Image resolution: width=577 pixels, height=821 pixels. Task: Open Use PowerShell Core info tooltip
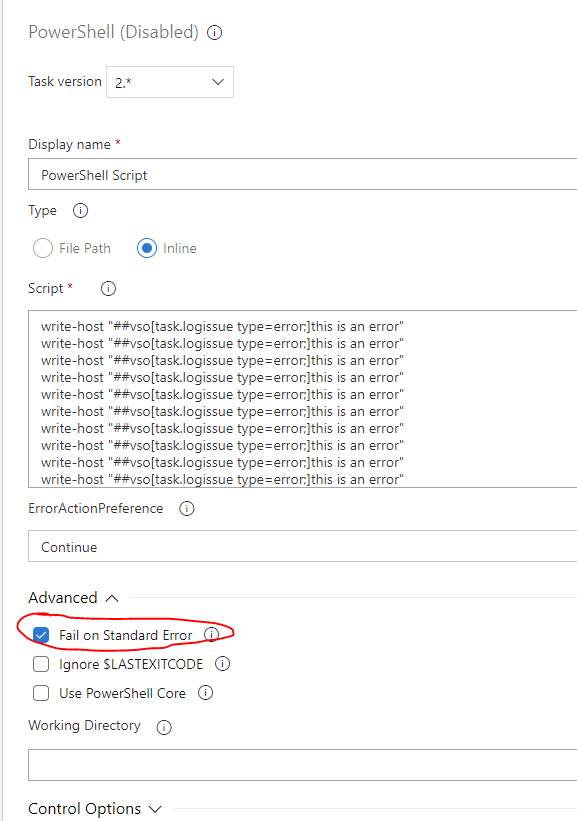pyautogui.click(x=204, y=693)
